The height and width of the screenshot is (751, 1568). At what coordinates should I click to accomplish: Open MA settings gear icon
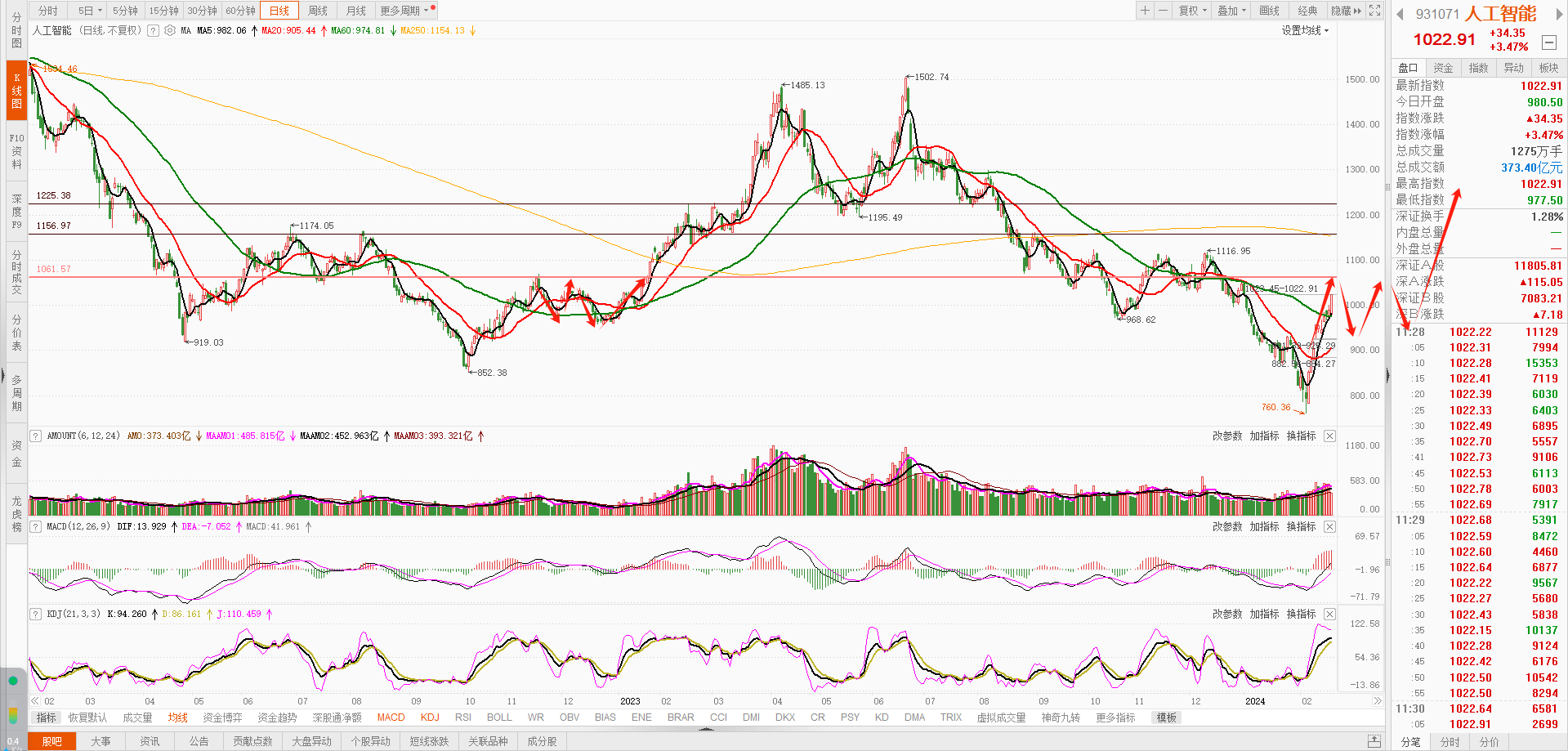click(170, 30)
